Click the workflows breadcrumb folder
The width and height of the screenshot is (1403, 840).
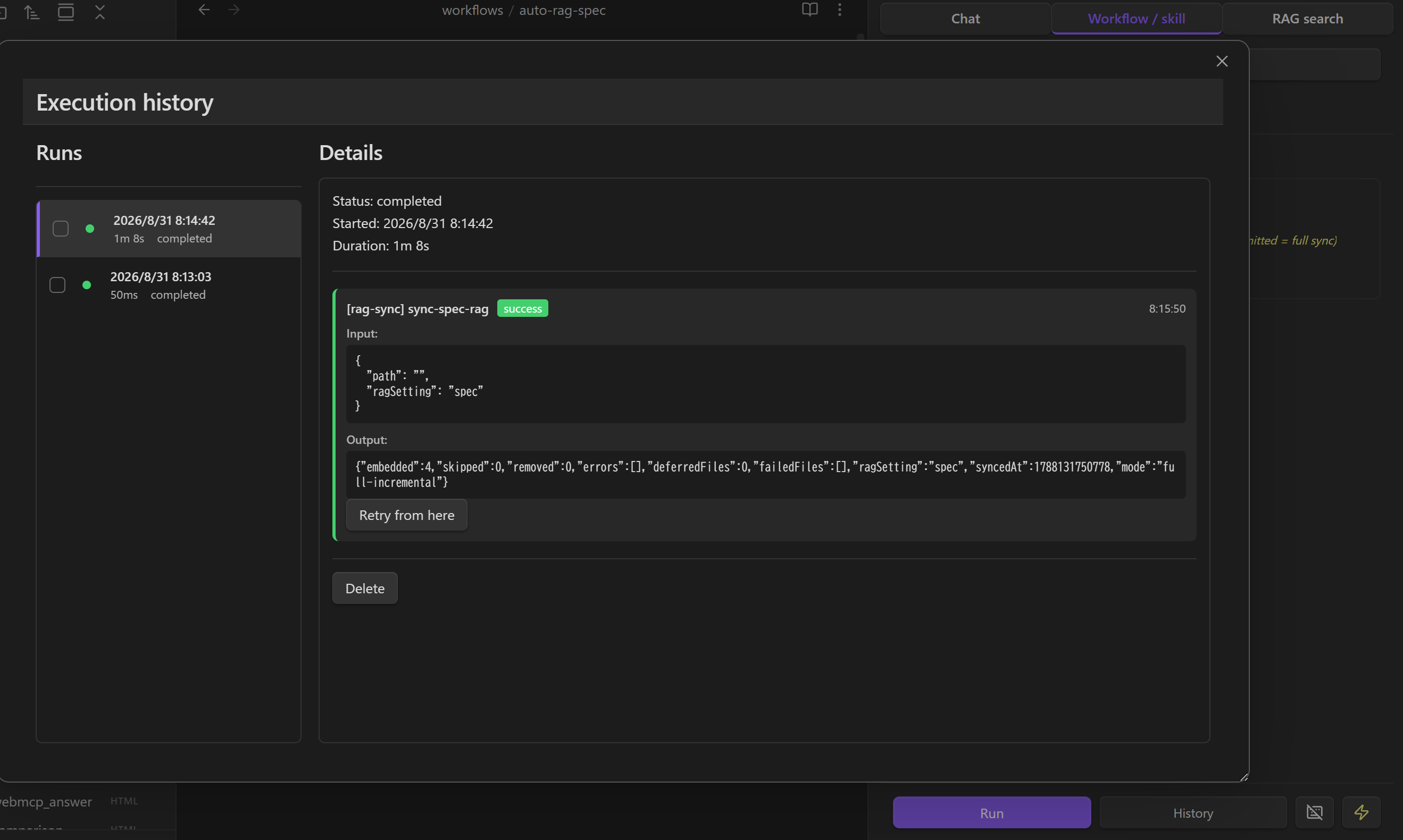[x=472, y=10]
